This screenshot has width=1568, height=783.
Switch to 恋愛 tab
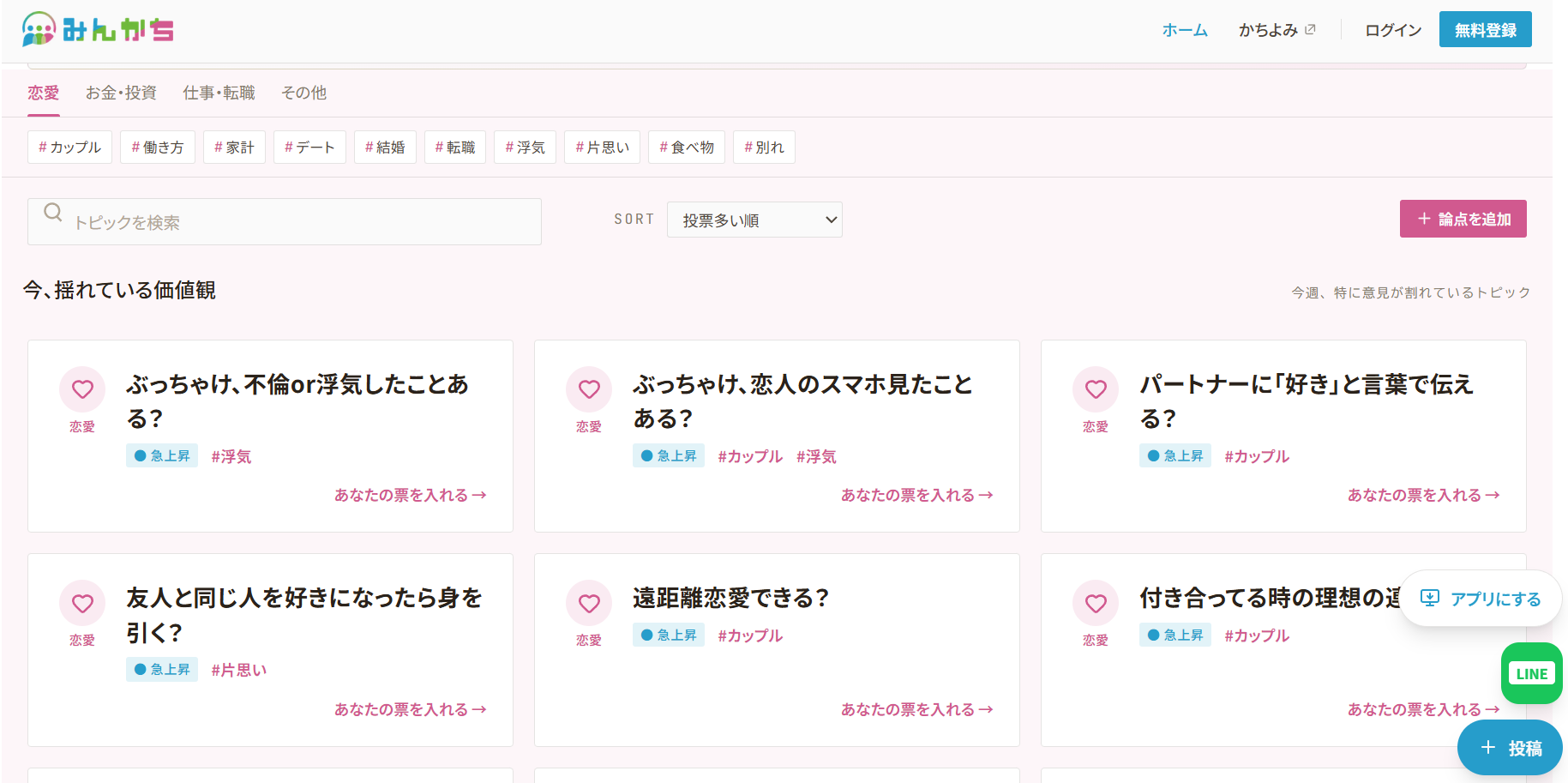(44, 93)
